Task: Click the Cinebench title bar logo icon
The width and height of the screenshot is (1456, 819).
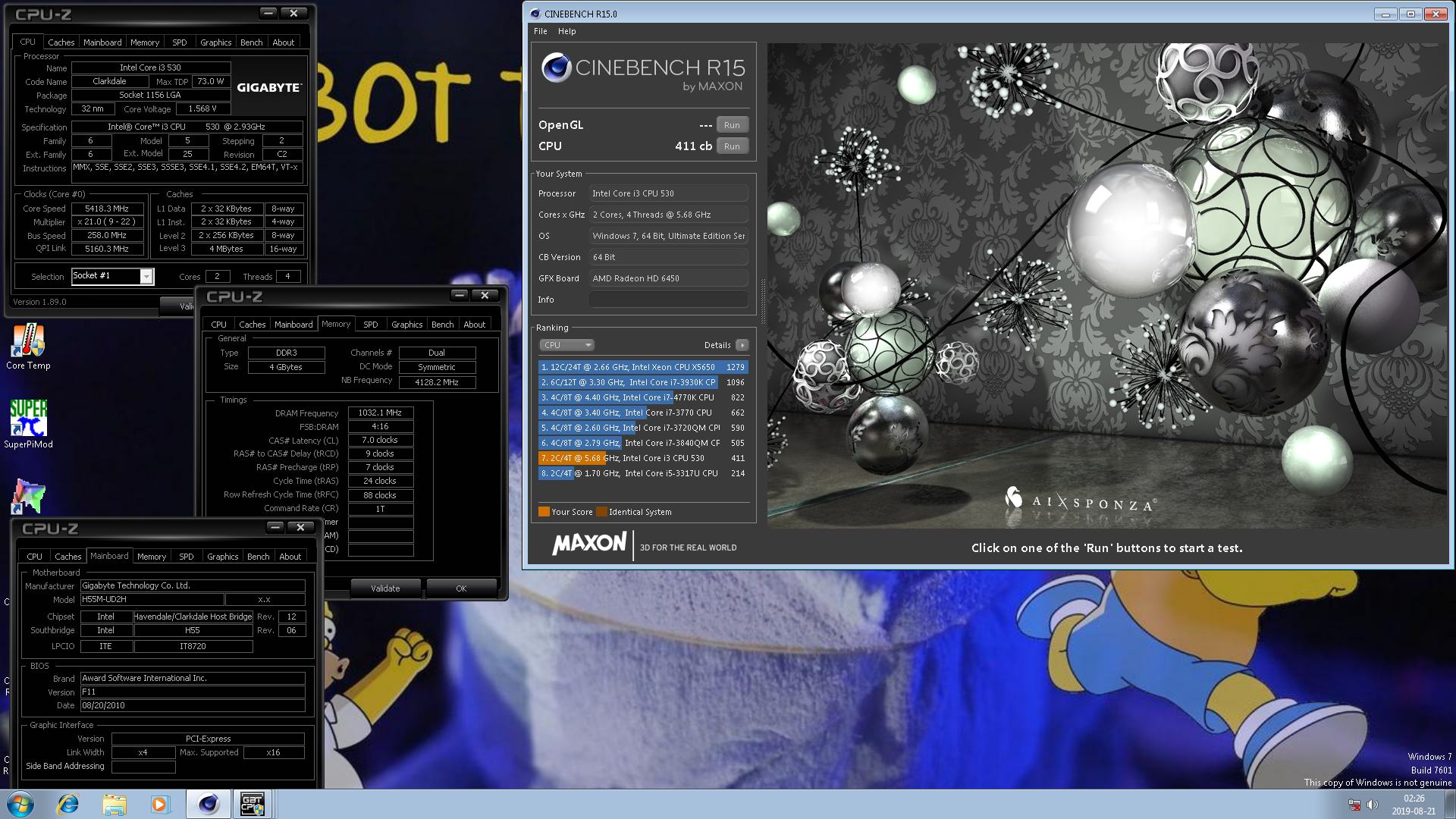Action: [535, 14]
